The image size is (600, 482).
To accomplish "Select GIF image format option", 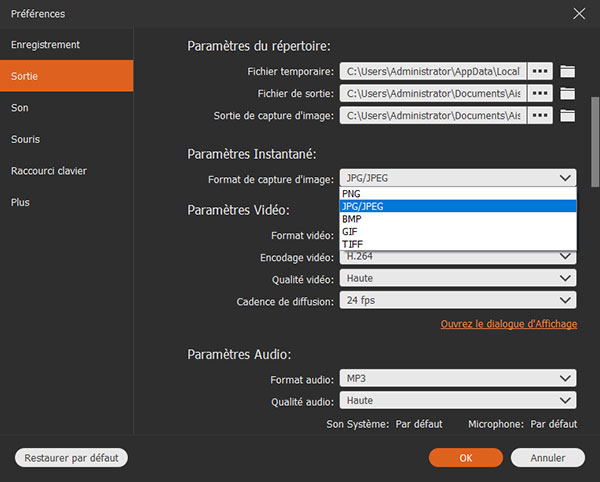I will 458,231.
